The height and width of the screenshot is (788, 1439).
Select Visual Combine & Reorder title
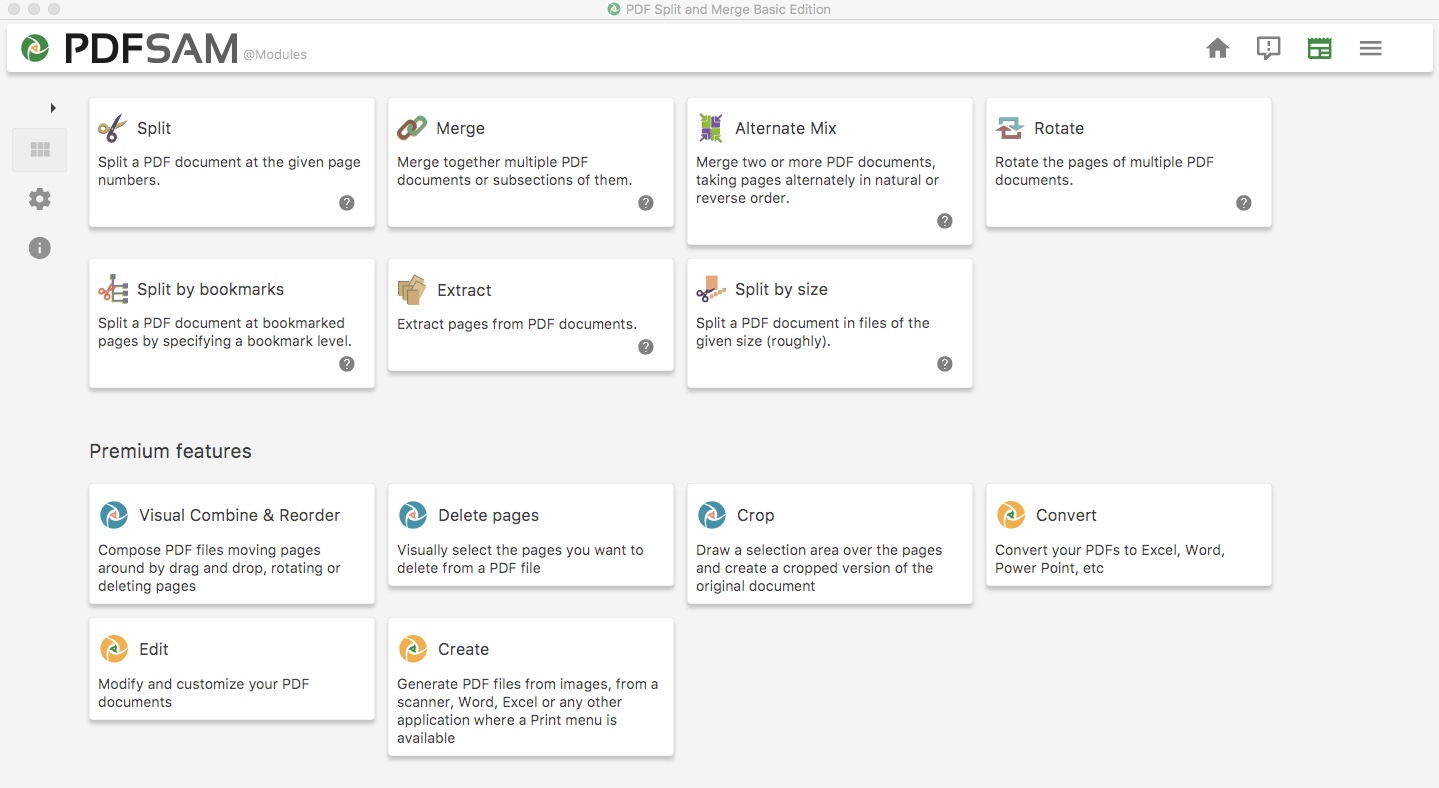click(x=240, y=515)
